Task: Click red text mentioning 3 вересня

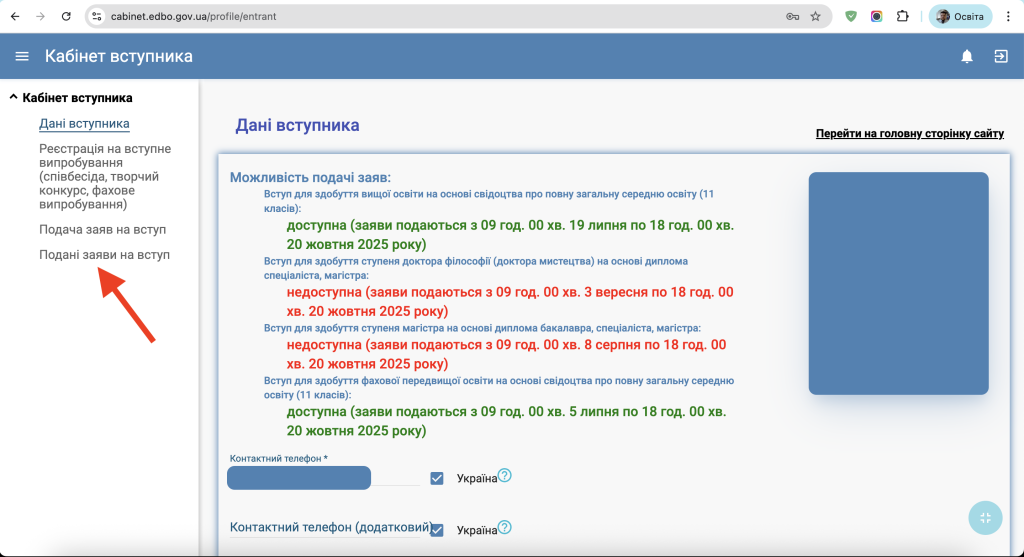Action: tap(510, 302)
